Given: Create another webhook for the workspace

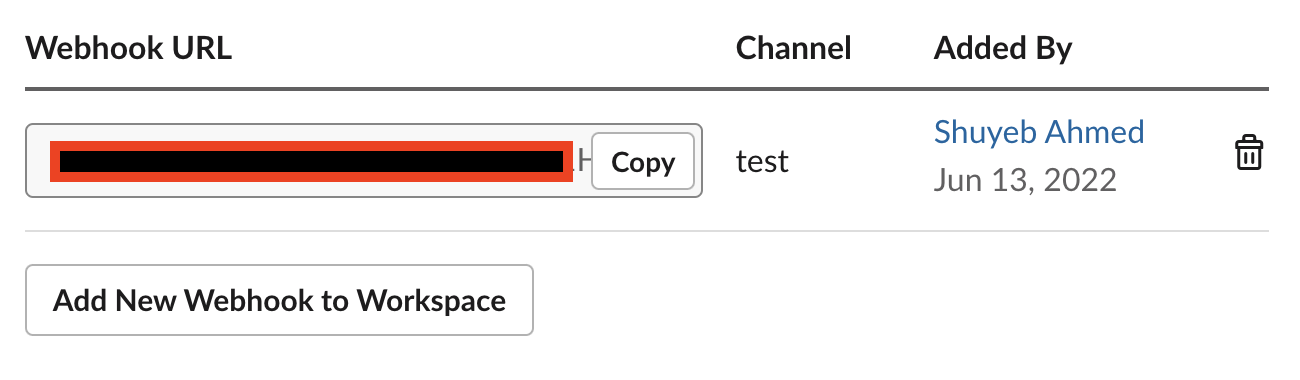Looking at the screenshot, I should (x=279, y=300).
